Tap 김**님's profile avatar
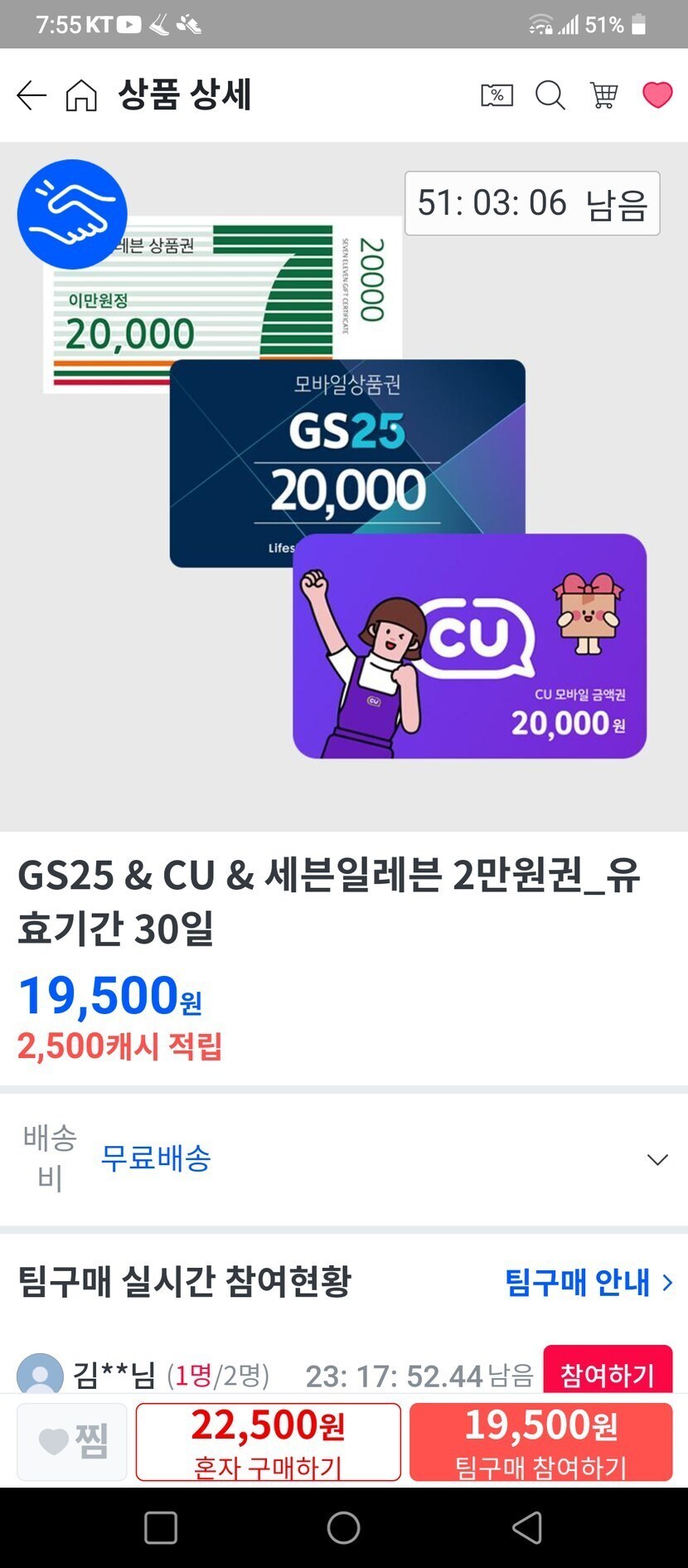Image resolution: width=688 pixels, height=1568 pixels. click(40, 1374)
